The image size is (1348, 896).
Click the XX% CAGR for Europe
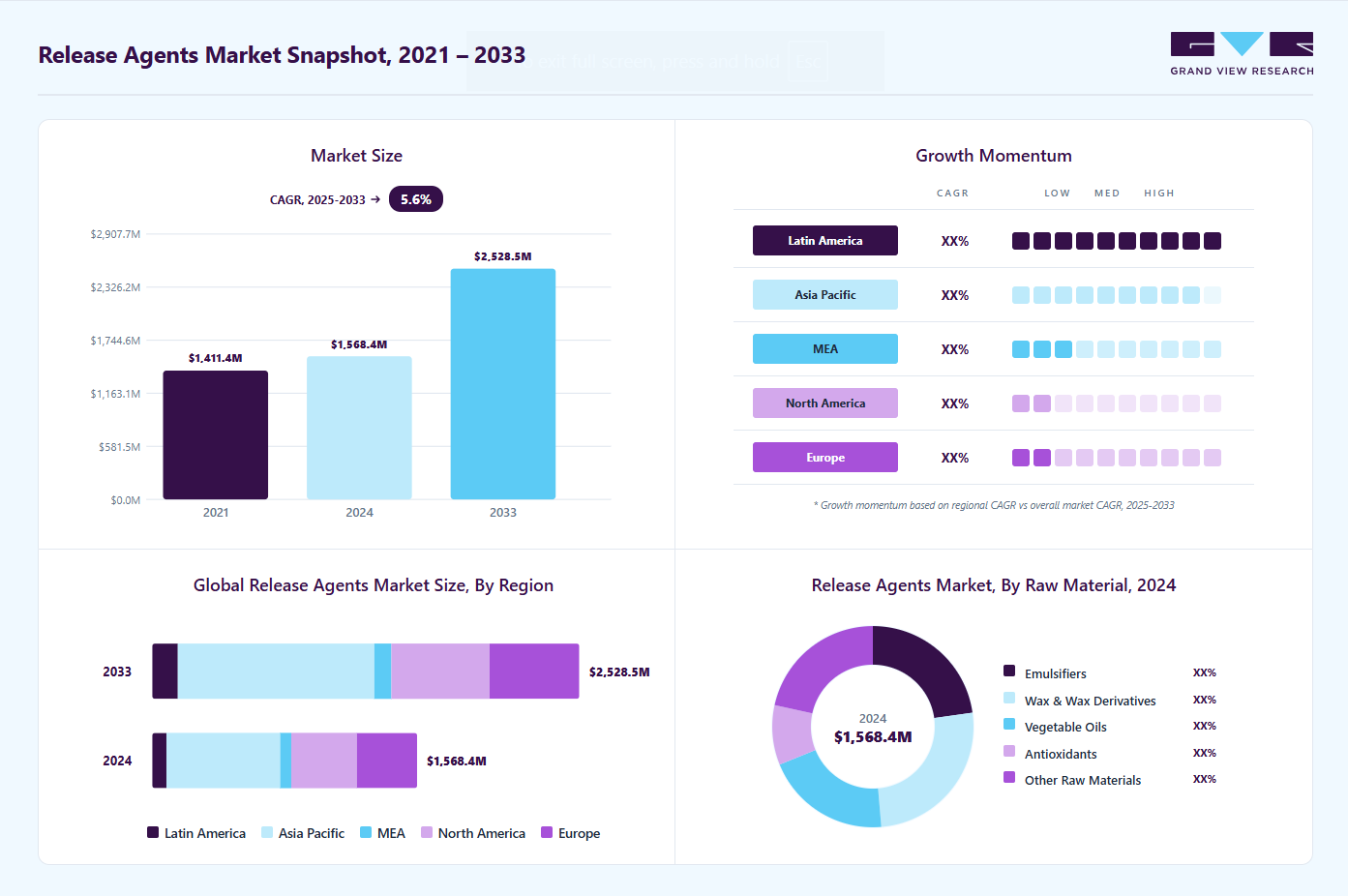click(x=955, y=458)
